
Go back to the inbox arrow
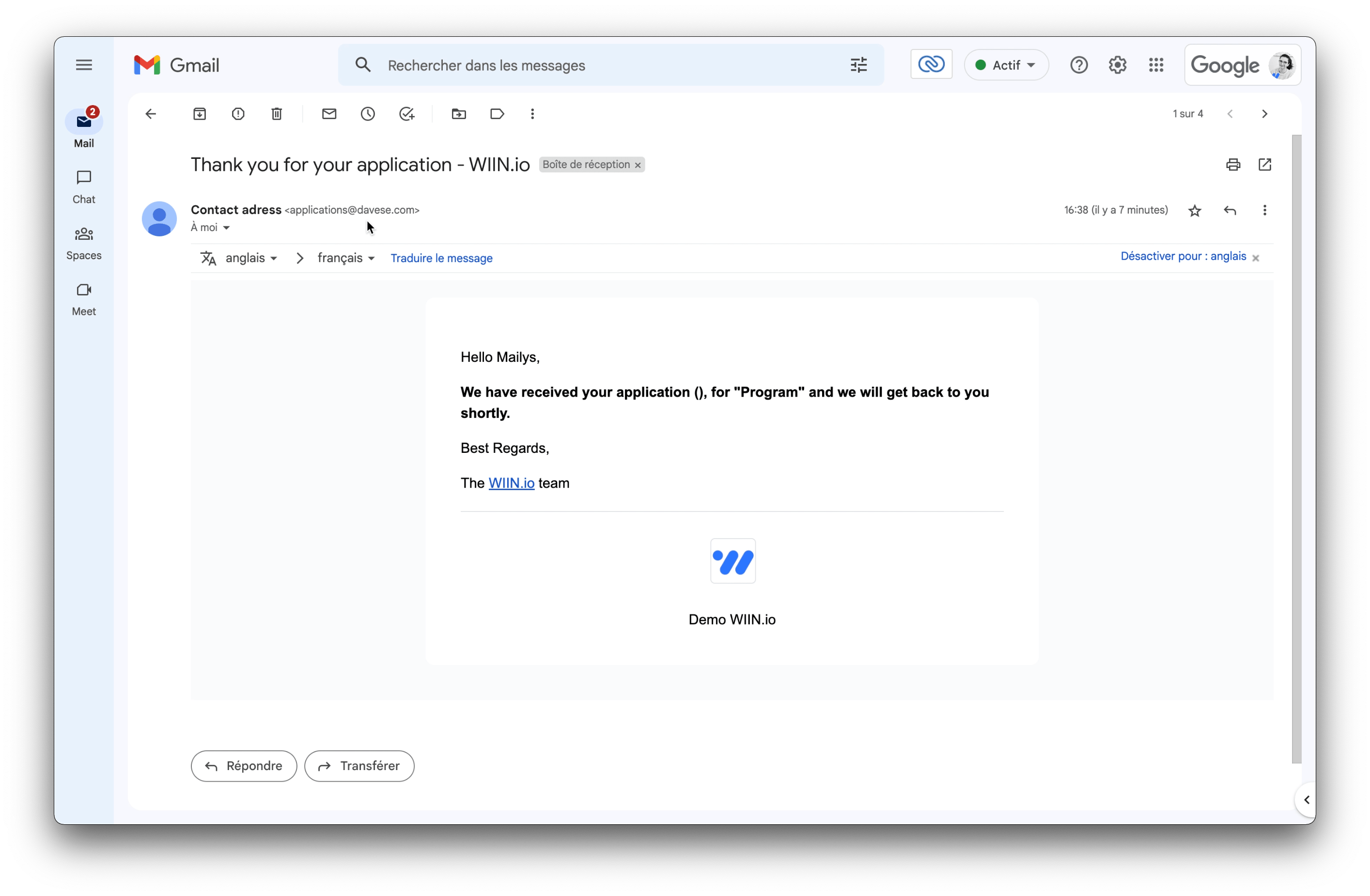tap(151, 114)
